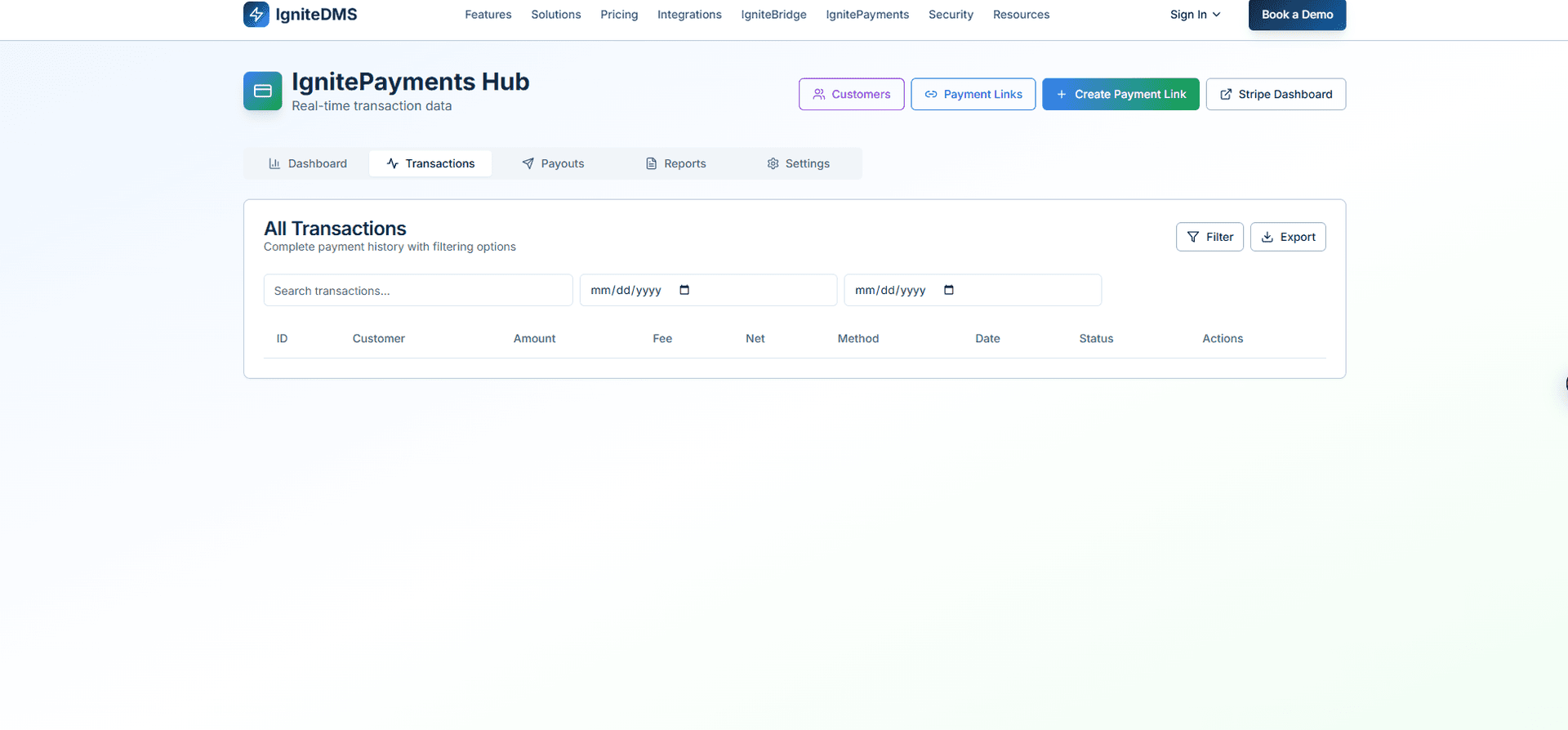Click the Net column header
Screen dimensions: 1568x730
(x=755, y=338)
